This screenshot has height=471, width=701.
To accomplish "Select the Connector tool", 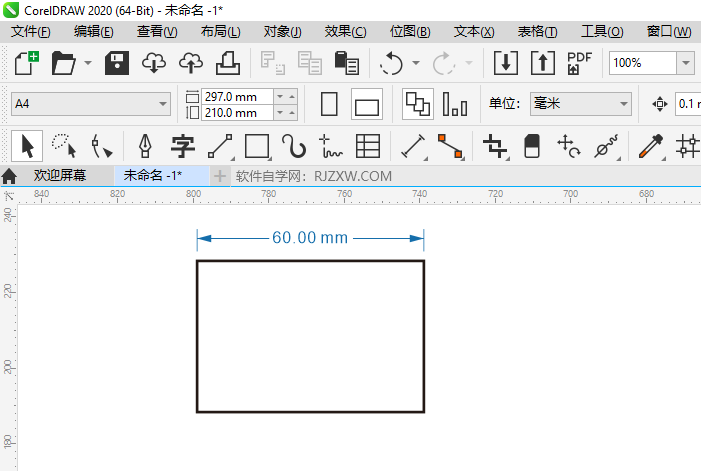I will 451,146.
